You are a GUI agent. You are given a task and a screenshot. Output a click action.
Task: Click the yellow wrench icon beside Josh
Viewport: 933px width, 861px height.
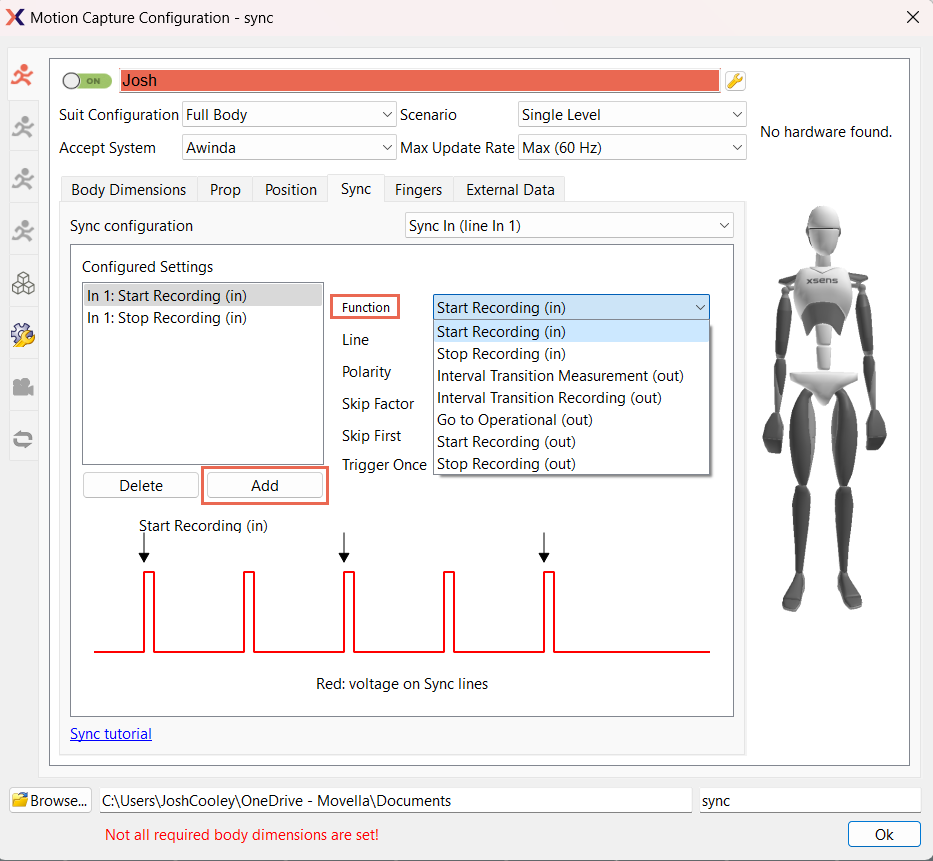pyautogui.click(x=735, y=81)
